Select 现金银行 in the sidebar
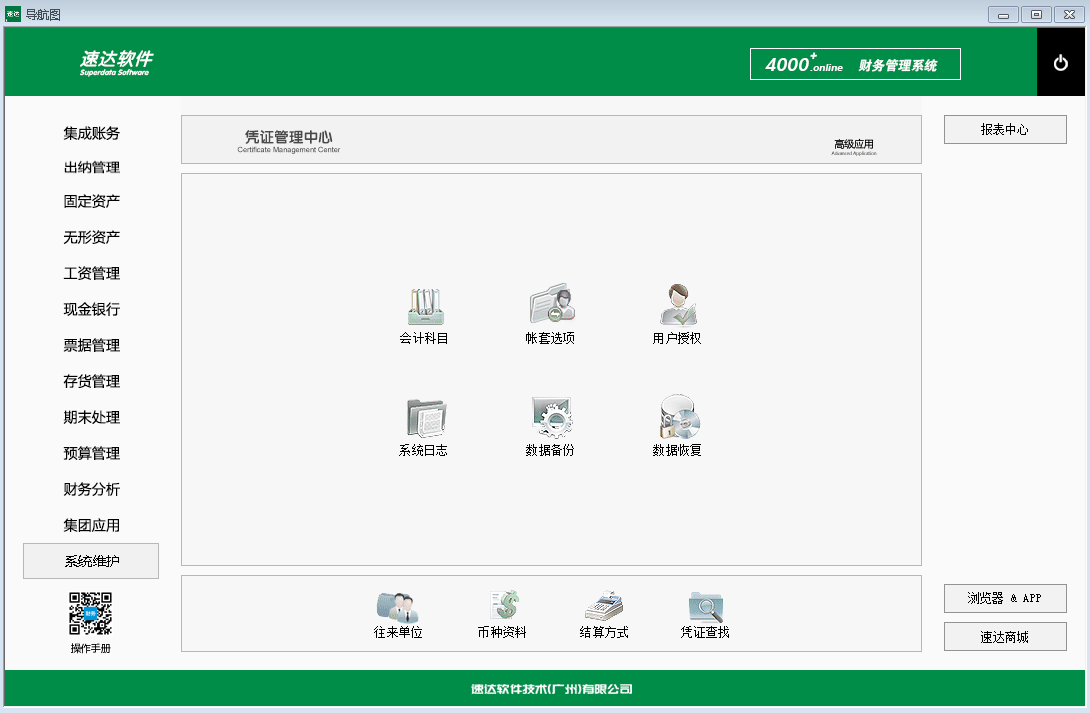The width and height of the screenshot is (1090, 713). (91, 310)
